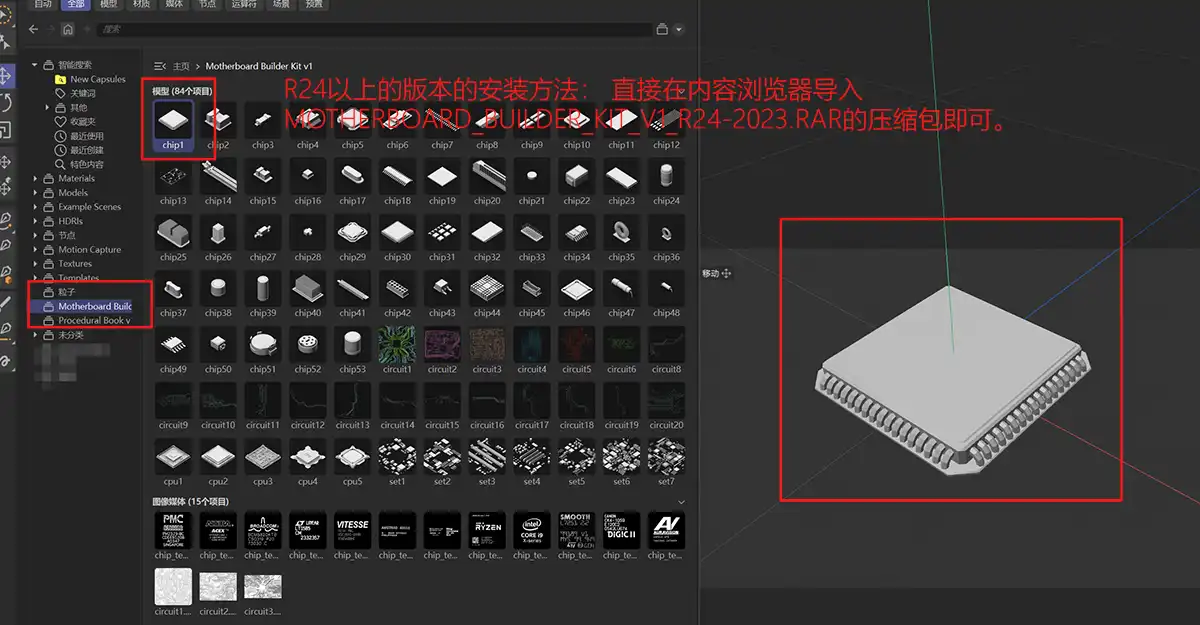
Task: Click the 主页 breadcrumb link
Action: (181, 66)
